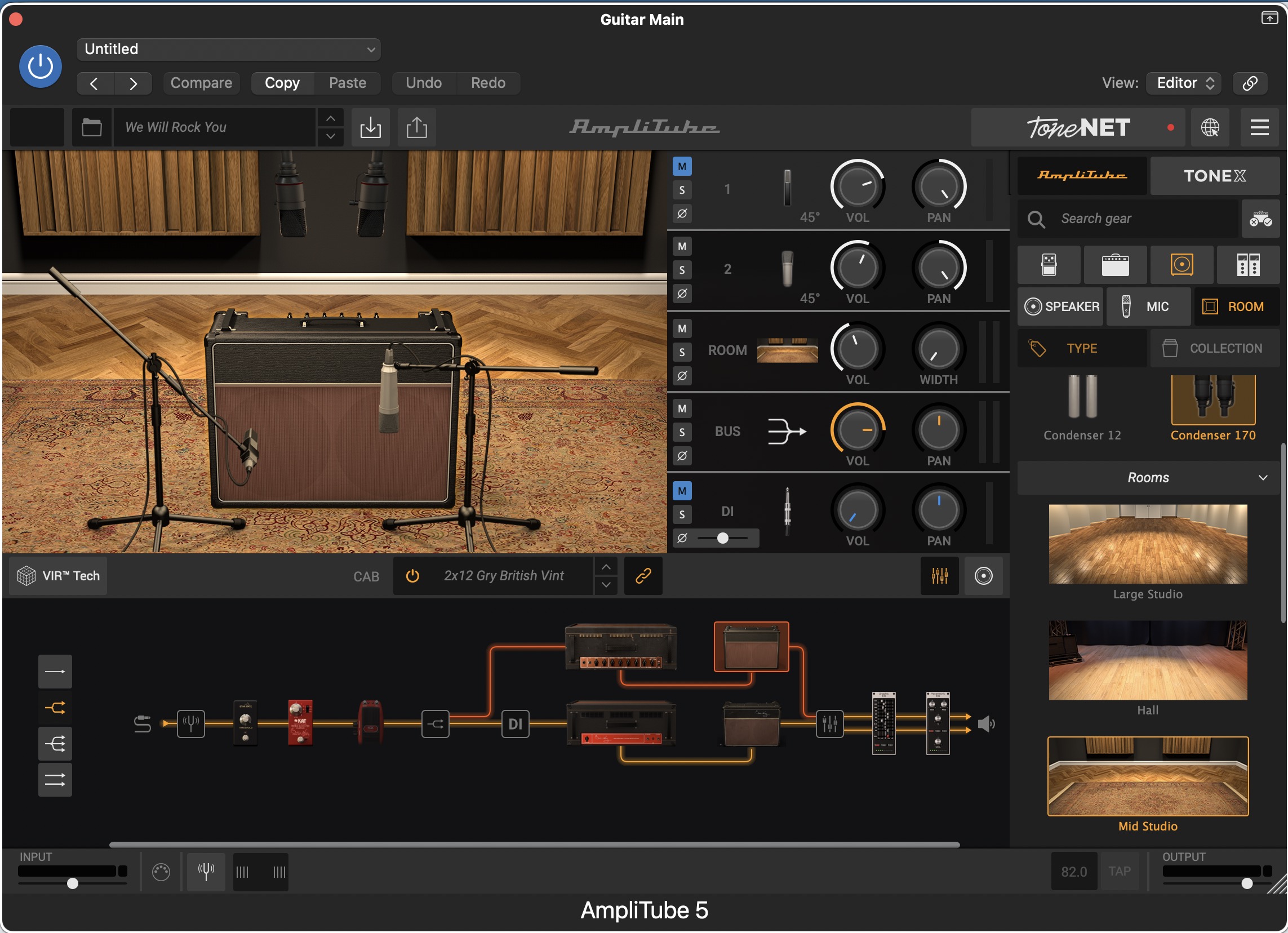Select the amplifier gear category icon
The width and height of the screenshot is (1288, 933).
pyautogui.click(x=1116, y=265)
